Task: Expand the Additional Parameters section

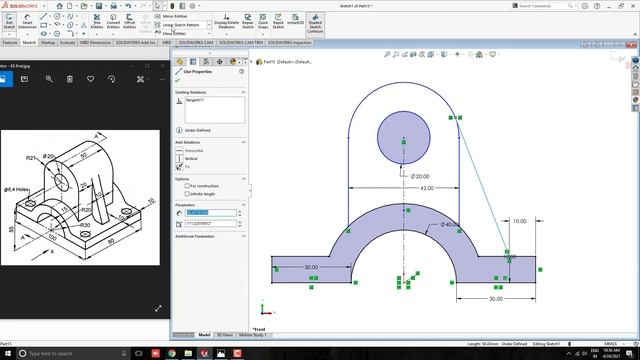Action: [244, 236]
